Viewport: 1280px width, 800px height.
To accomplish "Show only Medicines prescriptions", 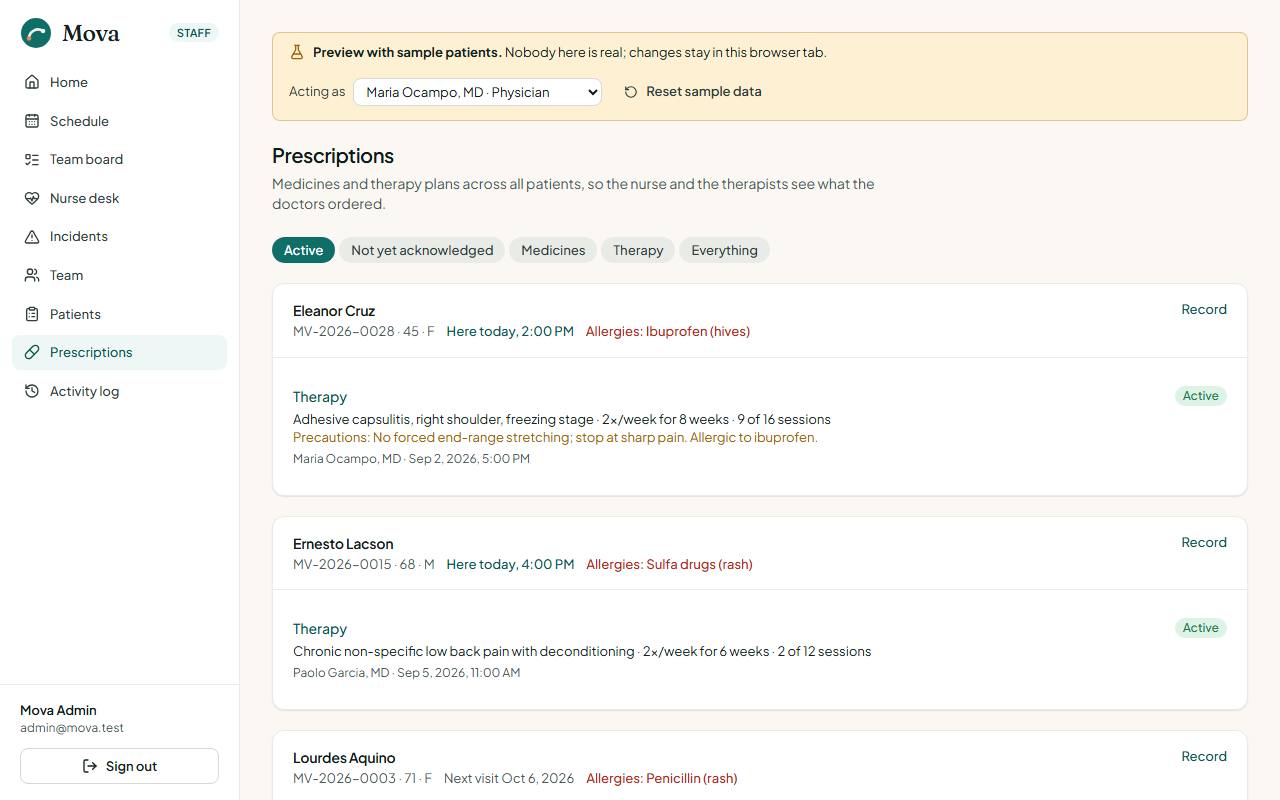I will (553, 250).
